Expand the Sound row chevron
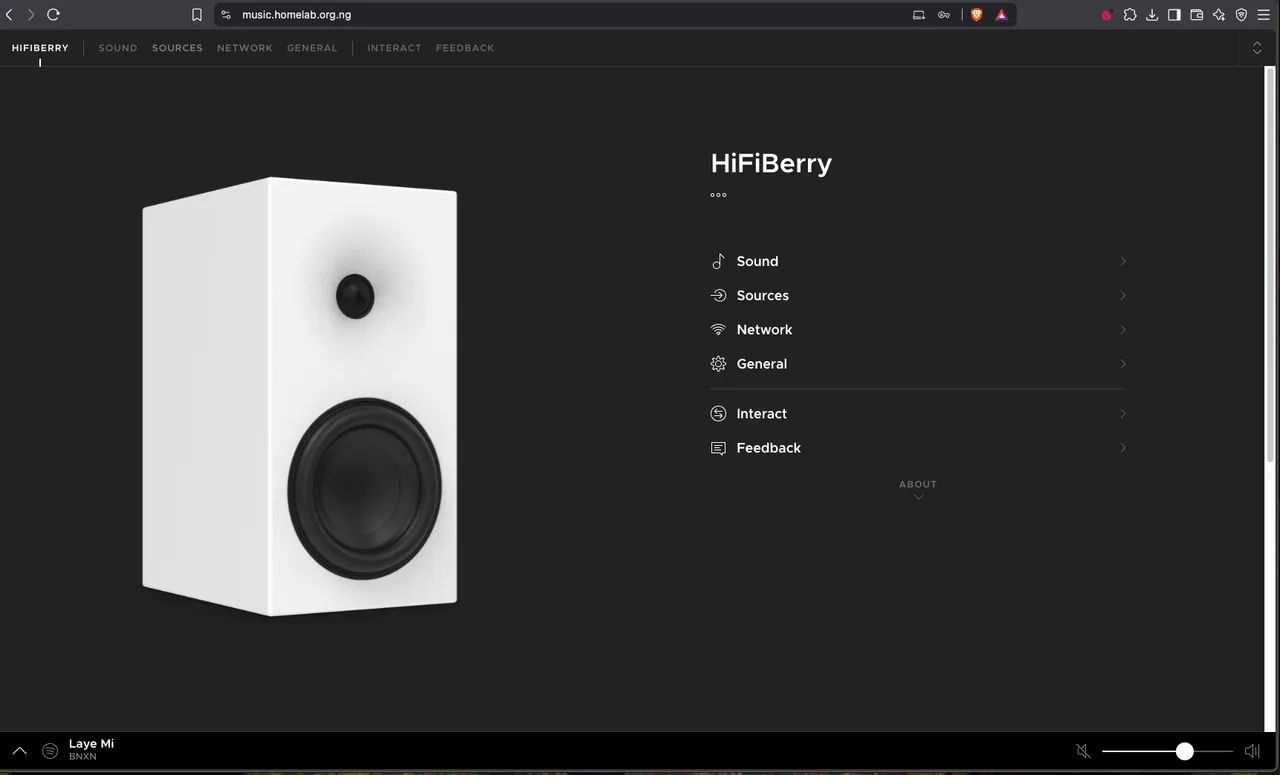The height and width of the screenshot is (775, 1280). click(x=1123, y=261)
